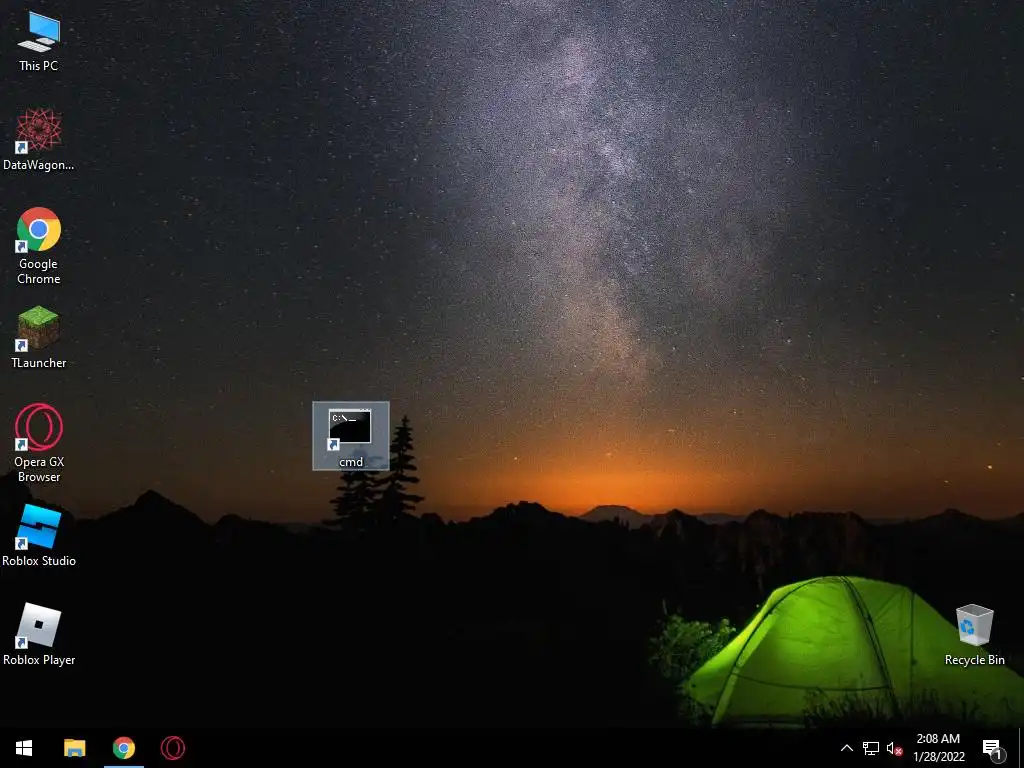Viewport: 1024px width, 768px height.
Task: Open Opera GX from the taskbar
Action: [x=173, y=748]
